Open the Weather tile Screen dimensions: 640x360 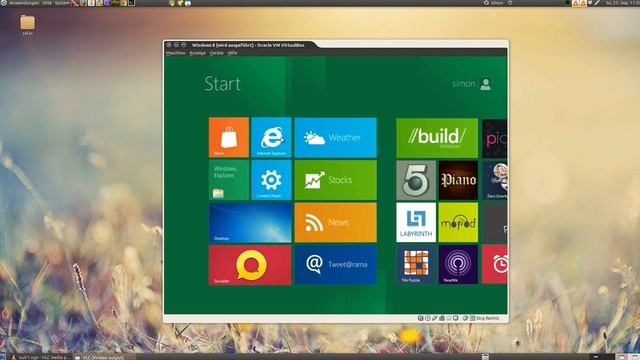[x=336, y=138]
